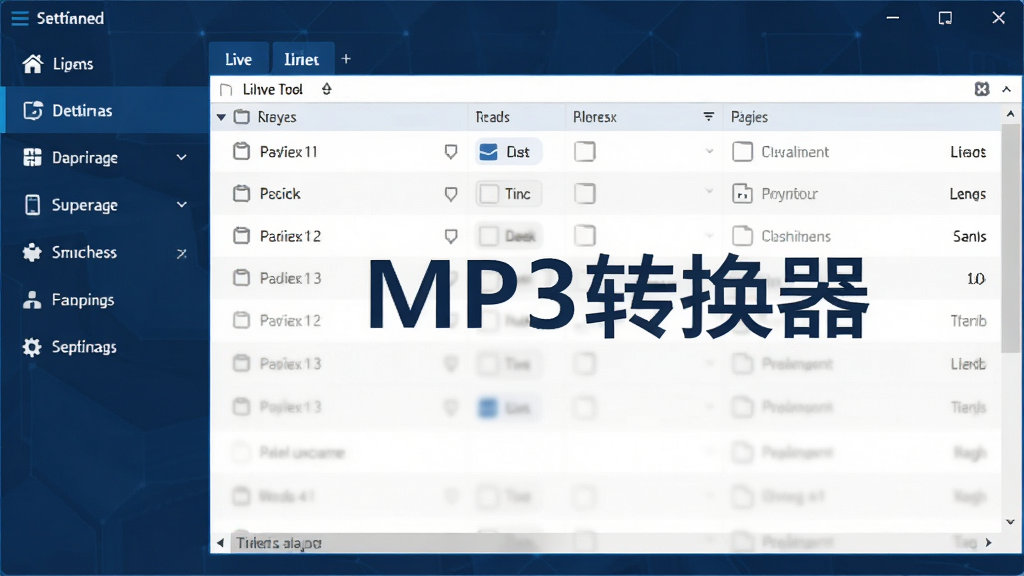The width and height of the screenshot is (1024, 576).
Task: Expand the Daprirage sidebar section
Action: pos(182,157)
